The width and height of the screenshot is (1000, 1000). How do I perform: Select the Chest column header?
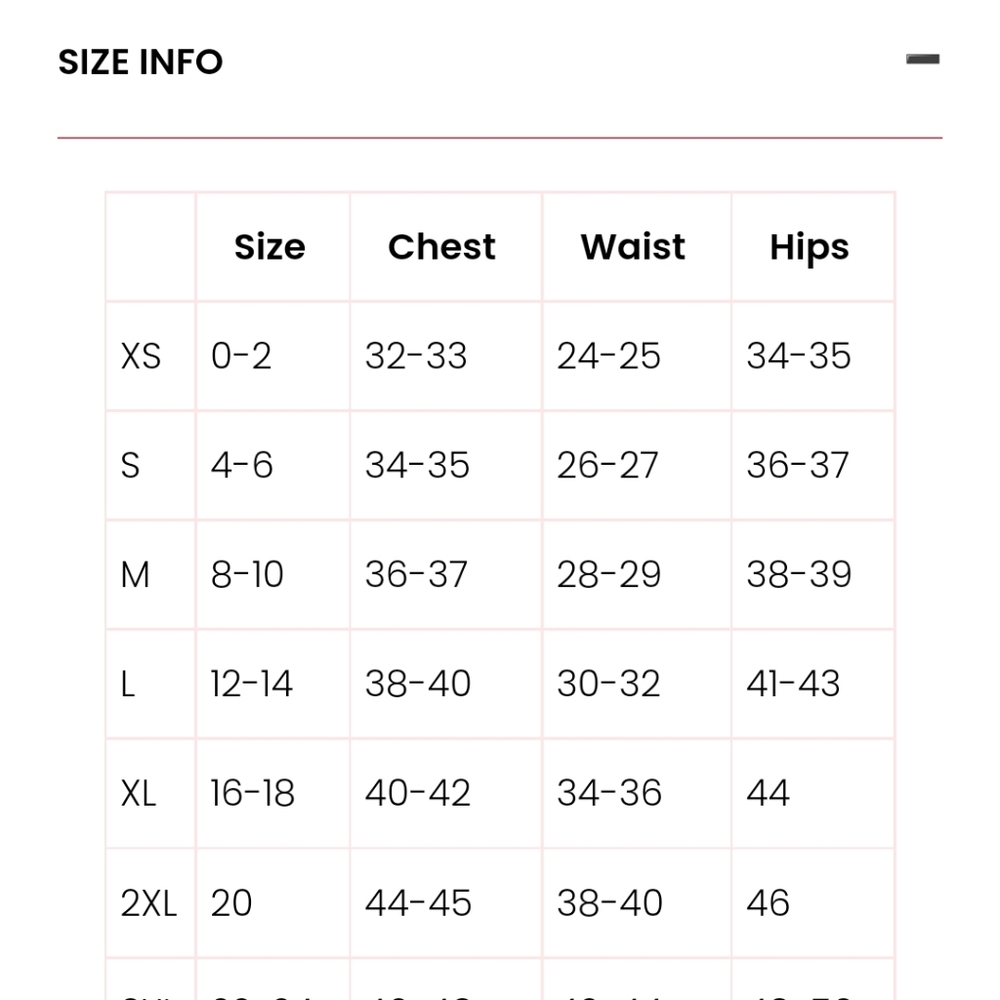(441, 247)
